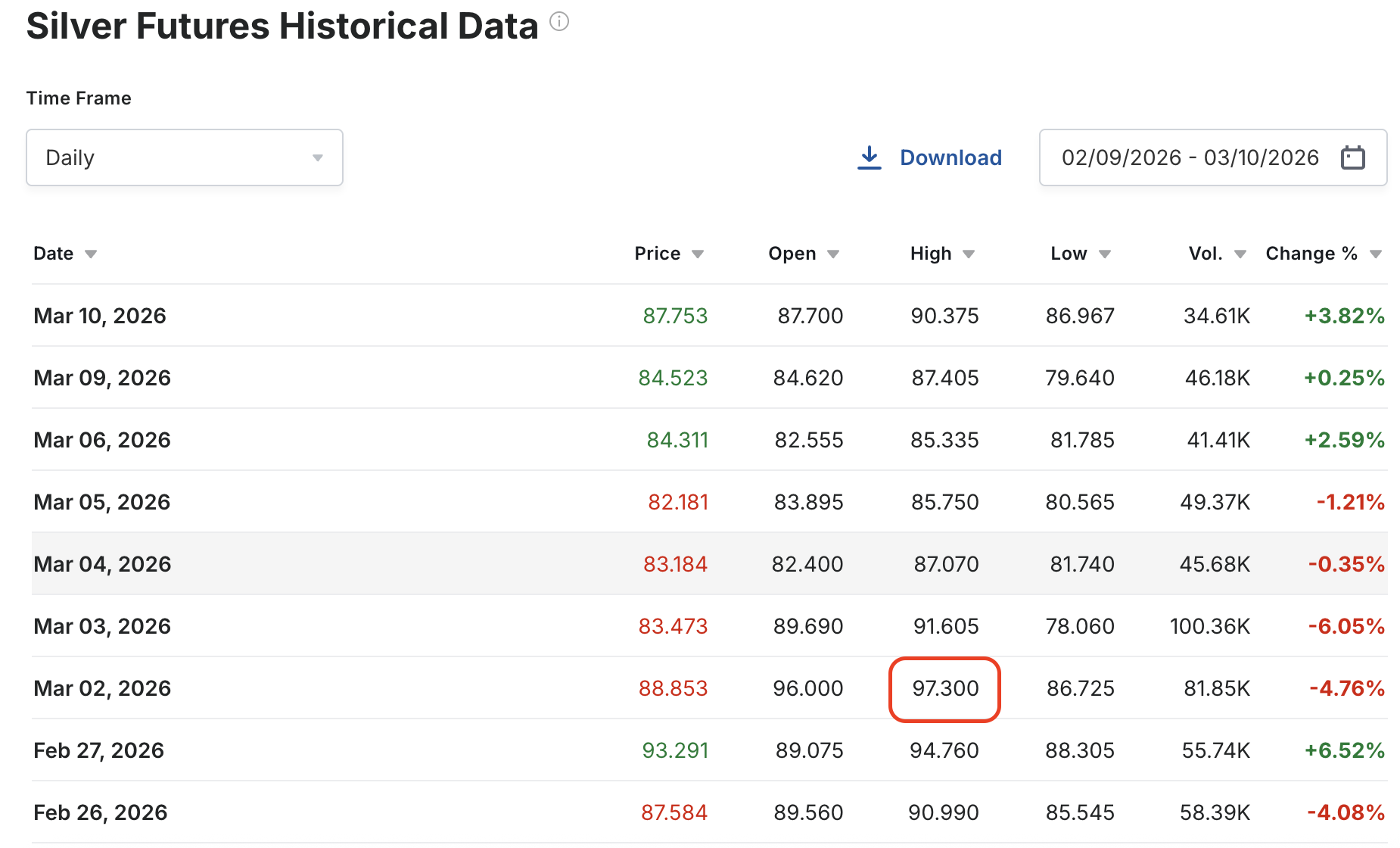Click the Open column sort arrow
Screen dimensions: 1400x848
point(833,254)
